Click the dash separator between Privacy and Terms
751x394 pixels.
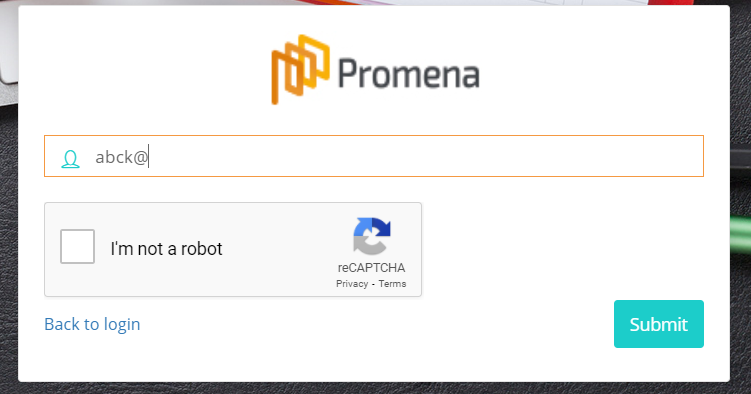(373, 284)
